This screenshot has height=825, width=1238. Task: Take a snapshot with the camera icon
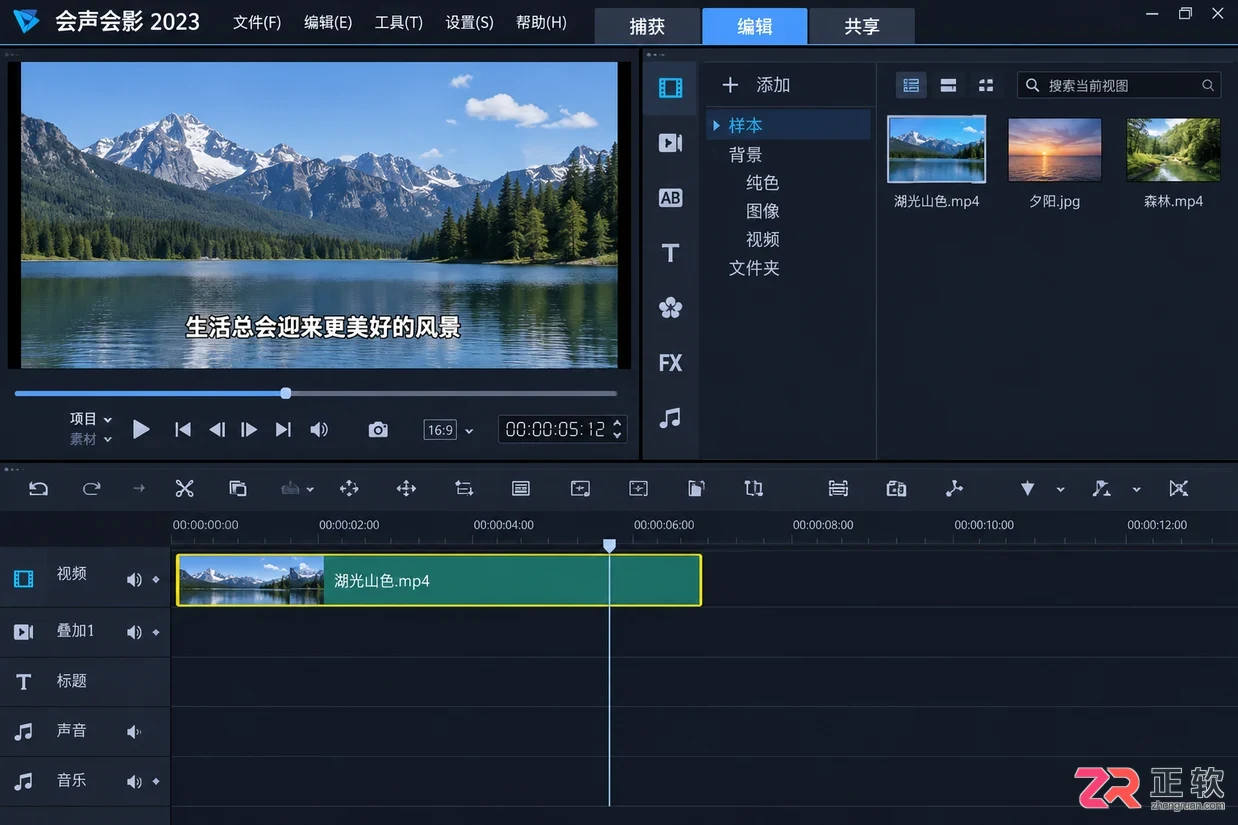[x=378, y=429]
